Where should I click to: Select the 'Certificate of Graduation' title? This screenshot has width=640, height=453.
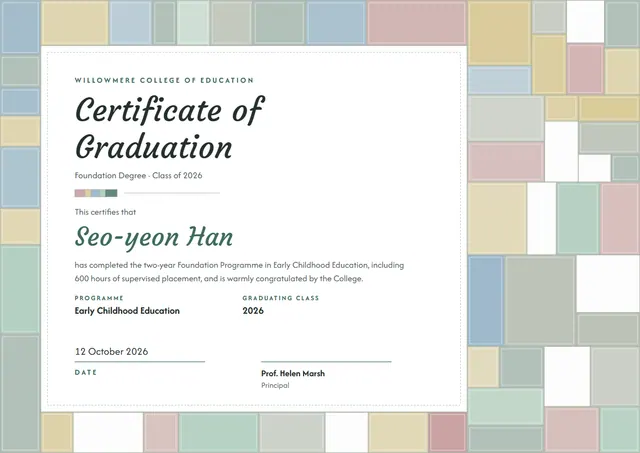170,128
